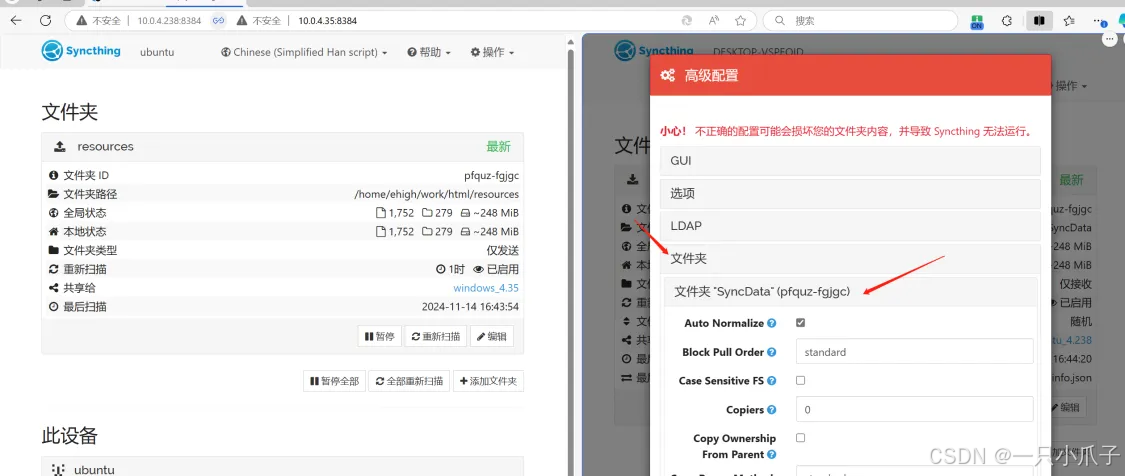Uncheck the Auto Normalize checkbox

click(x=801, y=323)
